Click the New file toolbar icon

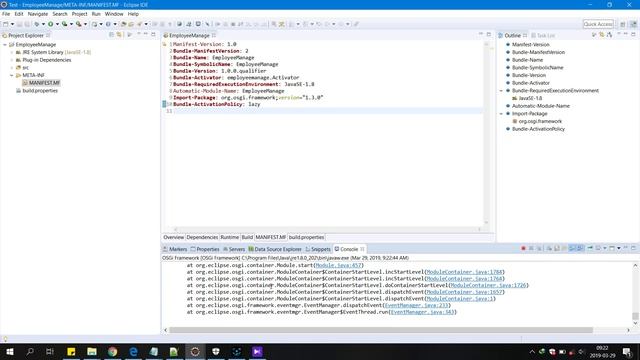[x=6, y=24]
